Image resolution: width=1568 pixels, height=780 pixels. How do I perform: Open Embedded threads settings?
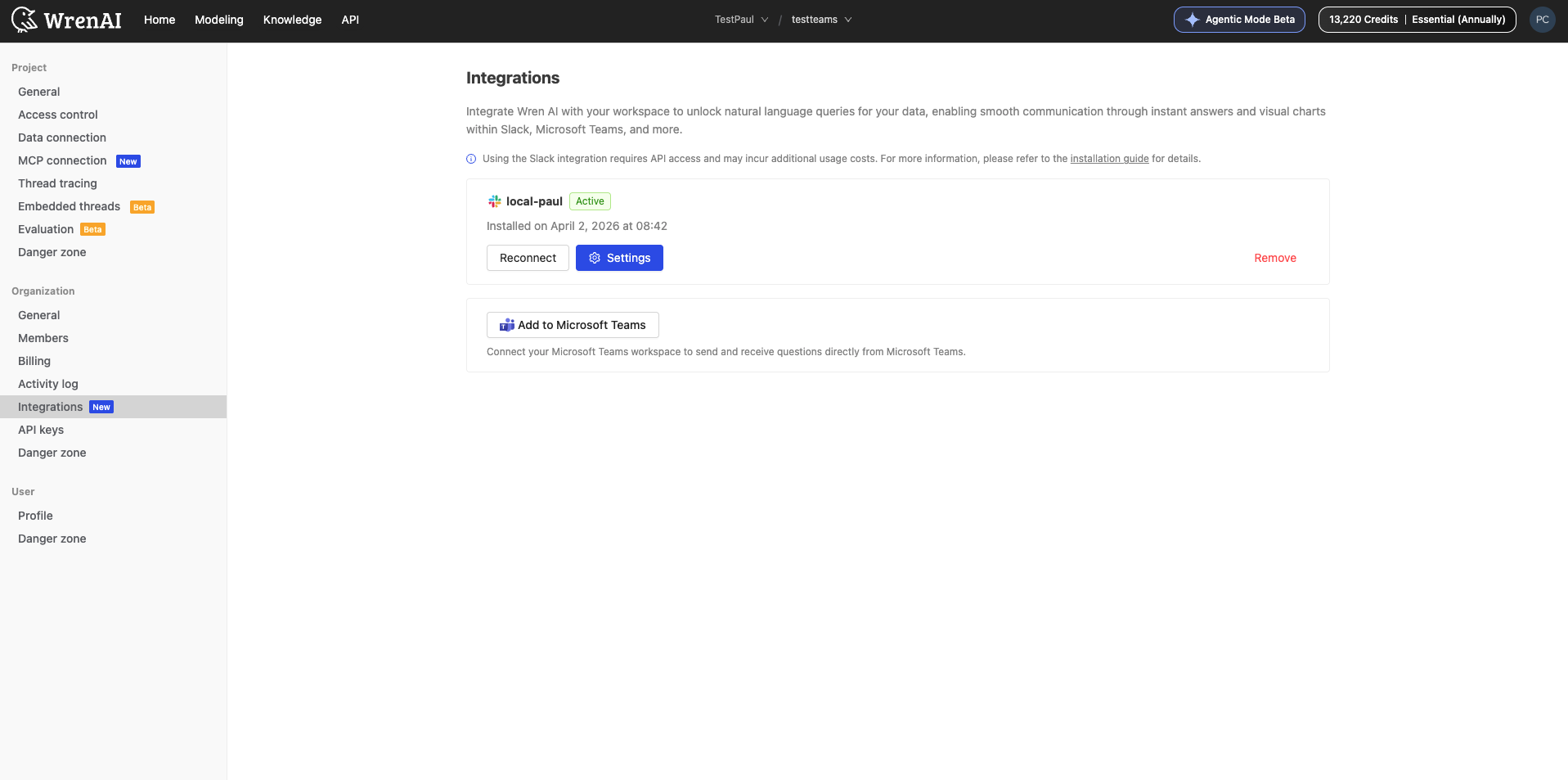point(113,206)
